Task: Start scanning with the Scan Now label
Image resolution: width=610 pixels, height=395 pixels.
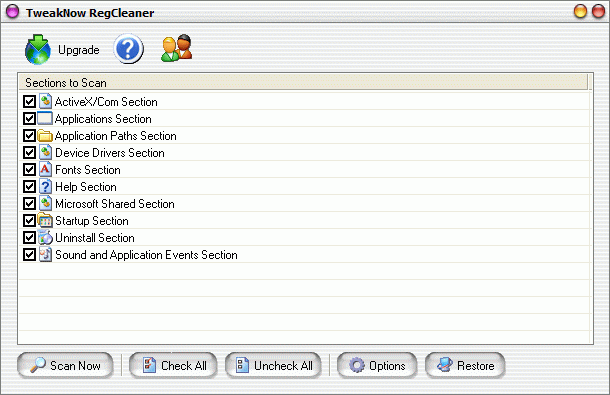Action: click(x=75, y=366)
